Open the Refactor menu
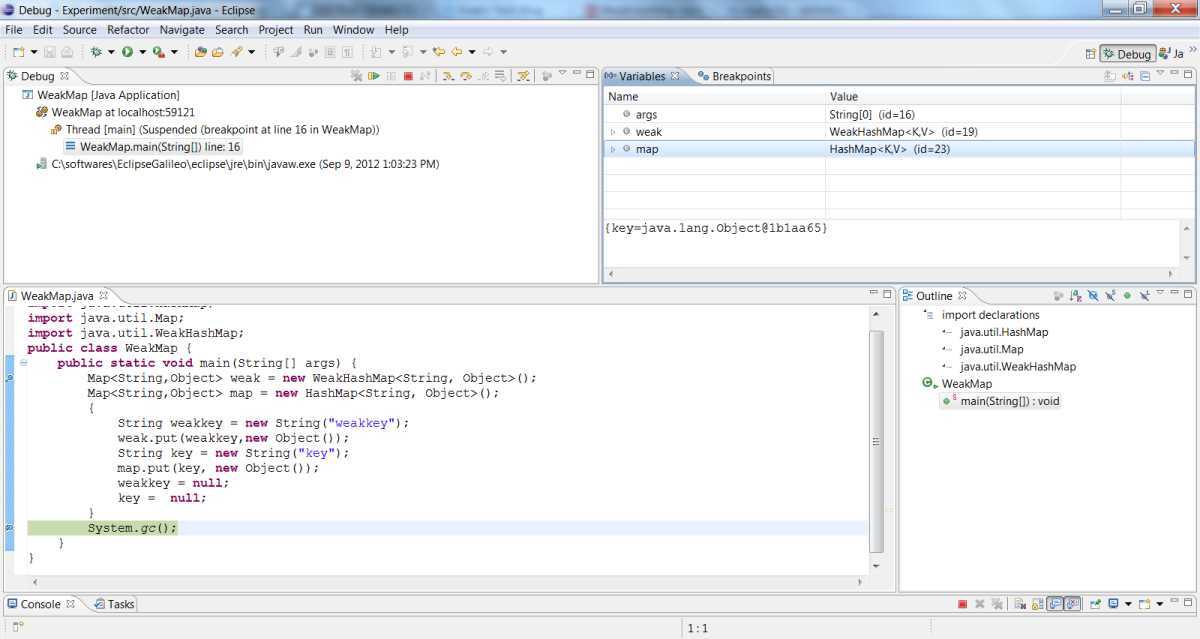1200x639 pixels. point(128,30)
